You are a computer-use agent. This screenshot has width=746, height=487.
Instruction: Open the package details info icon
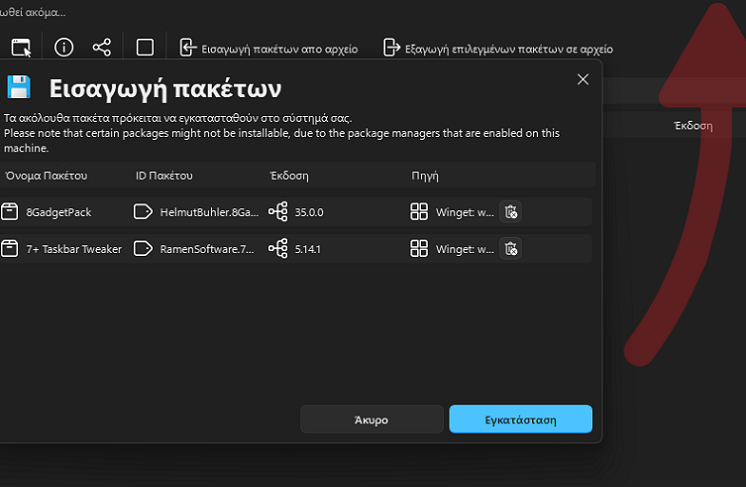pyautogui.click(x=64, y=48)
